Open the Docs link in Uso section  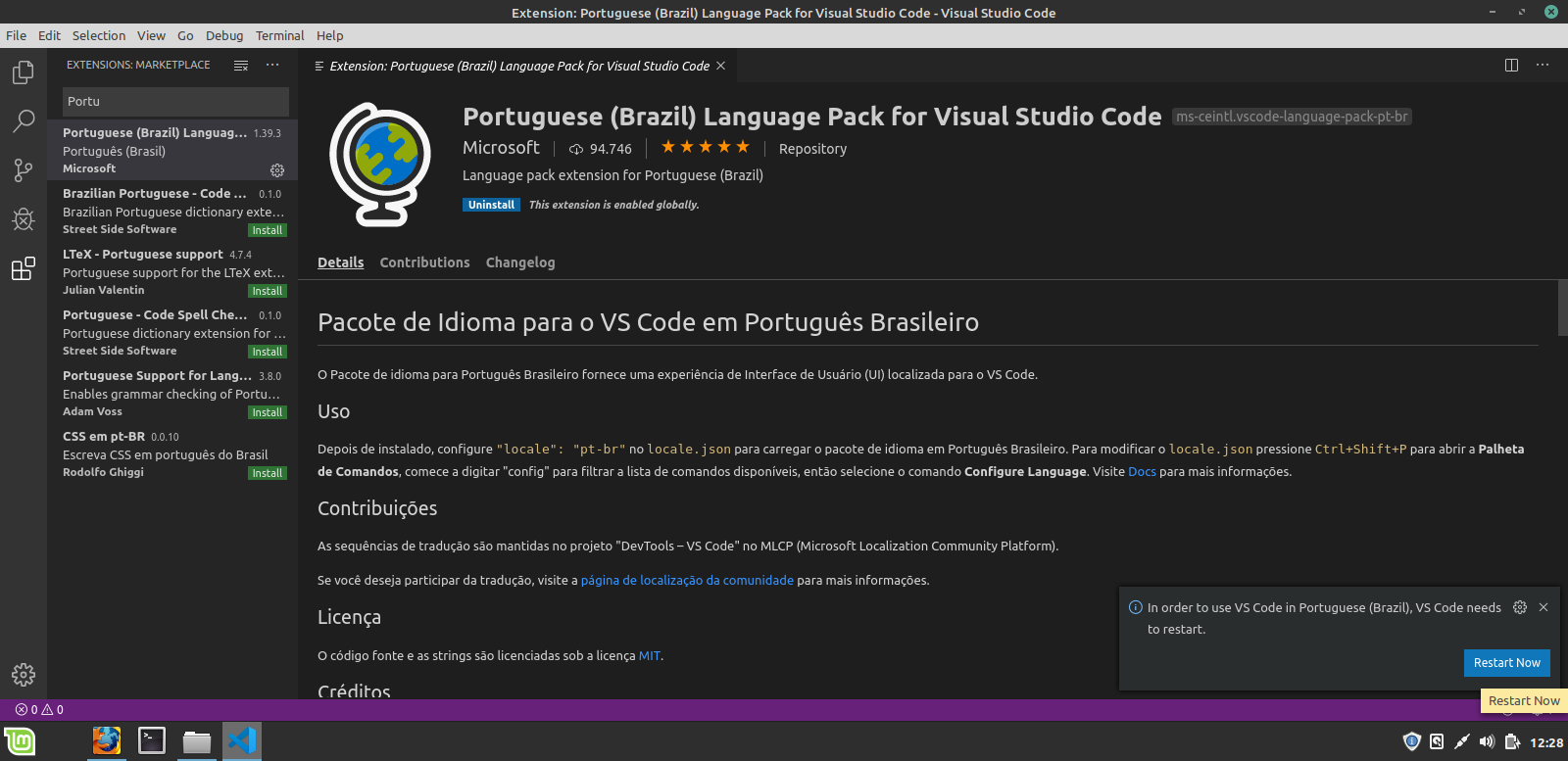pyautogui.click(x=1142, y=472)
